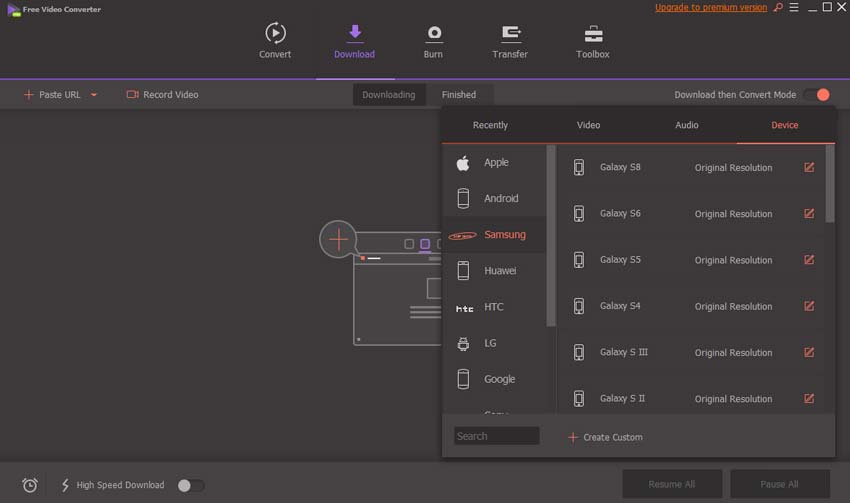The height and width of the screenshot is (503, 850).
Task: Choose the Galaxy S III model name
Action: [623, 352]
